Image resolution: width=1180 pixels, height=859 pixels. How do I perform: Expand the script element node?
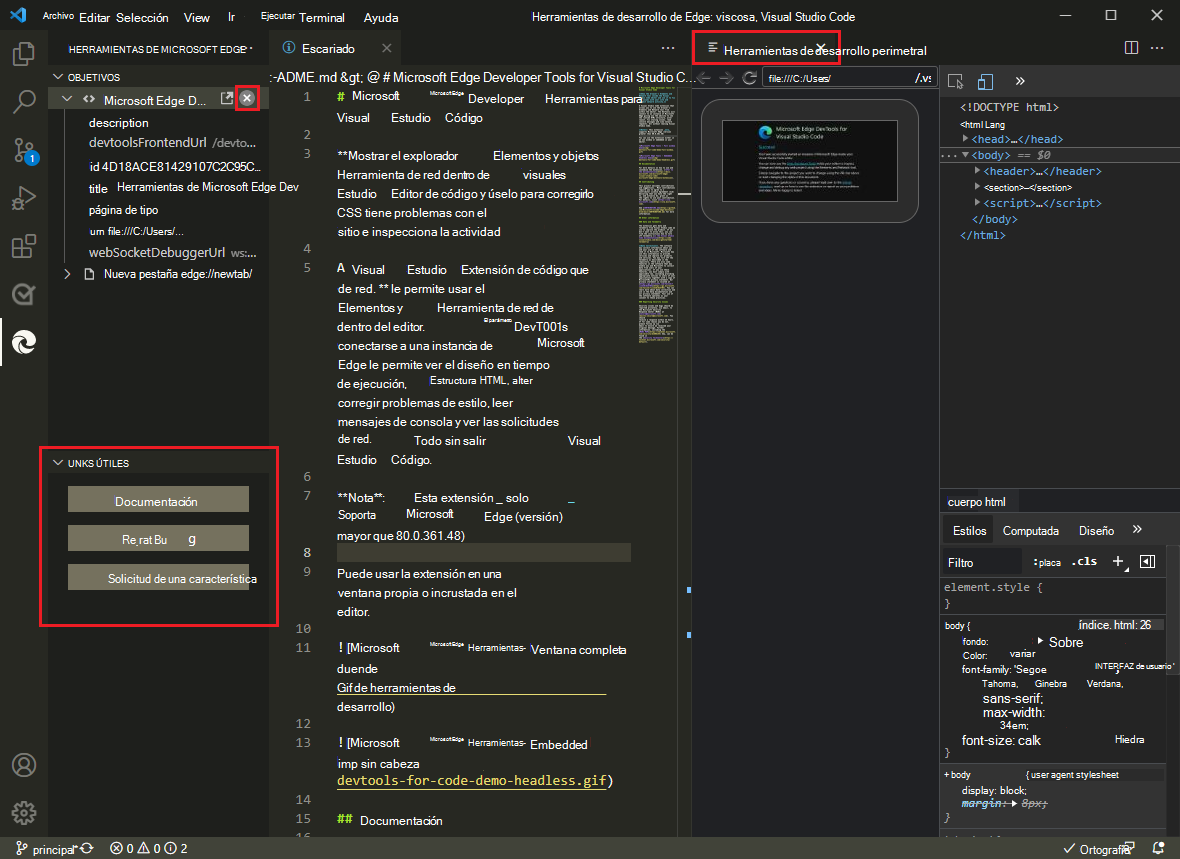point(978,203)
